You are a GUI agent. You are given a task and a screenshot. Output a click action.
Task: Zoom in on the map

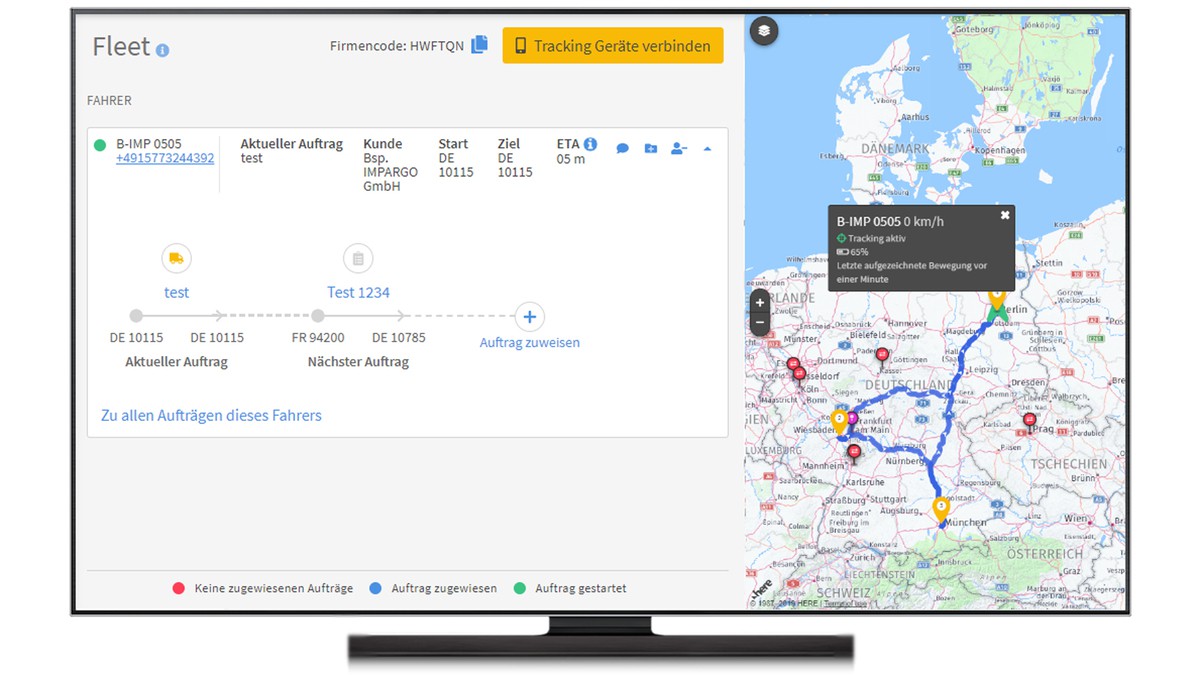click(x=760, y=302)
